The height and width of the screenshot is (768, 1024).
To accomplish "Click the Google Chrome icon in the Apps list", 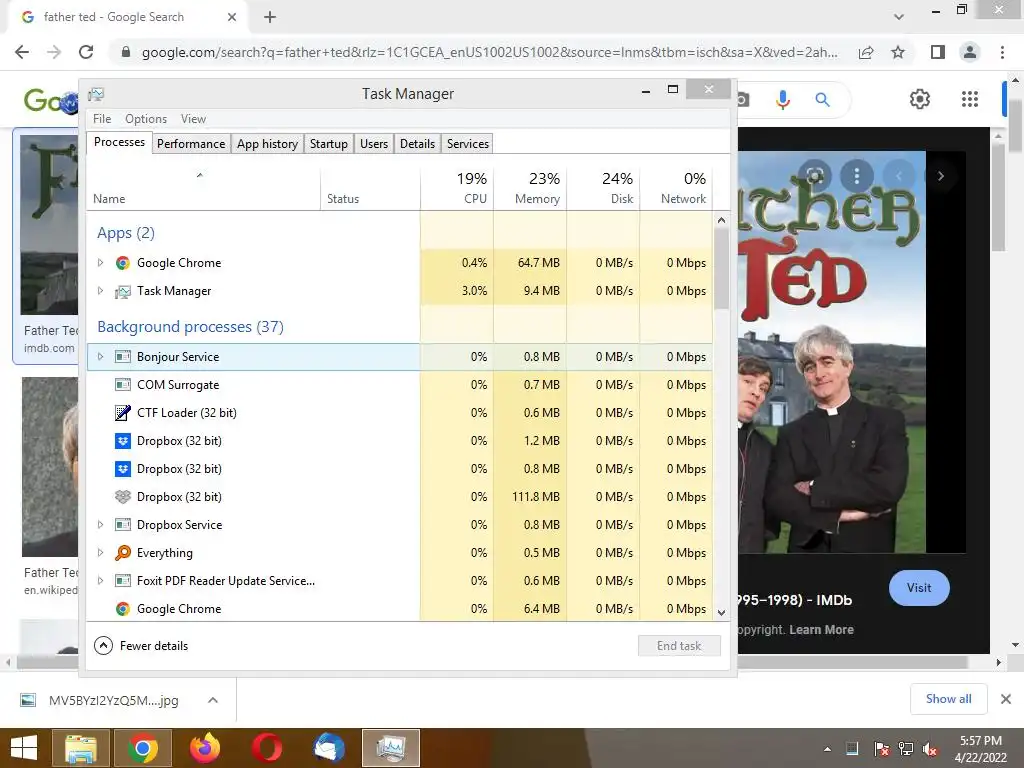I will click(122, 263).
